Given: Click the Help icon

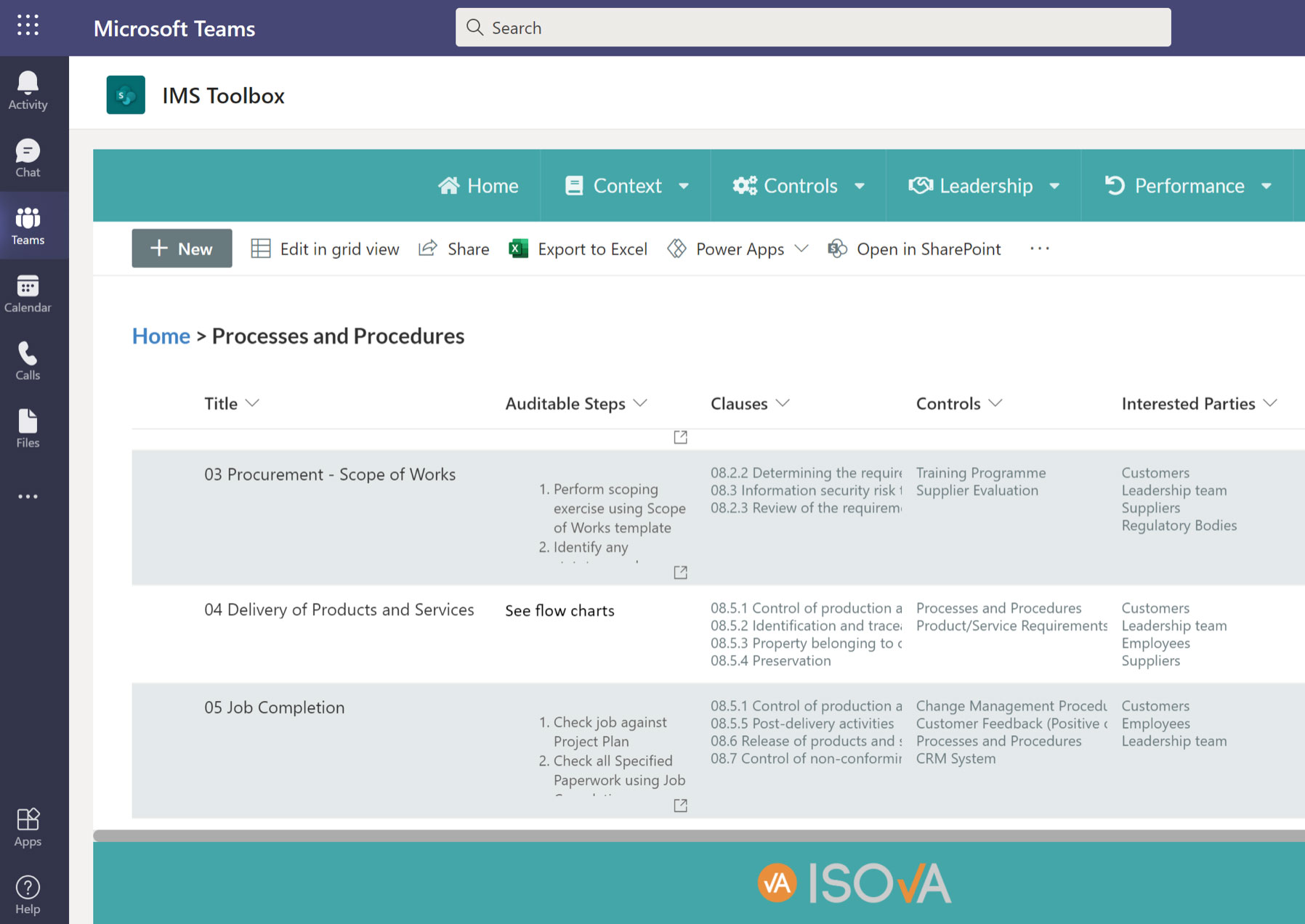Looking at the screenshot, I should point(27,888).
